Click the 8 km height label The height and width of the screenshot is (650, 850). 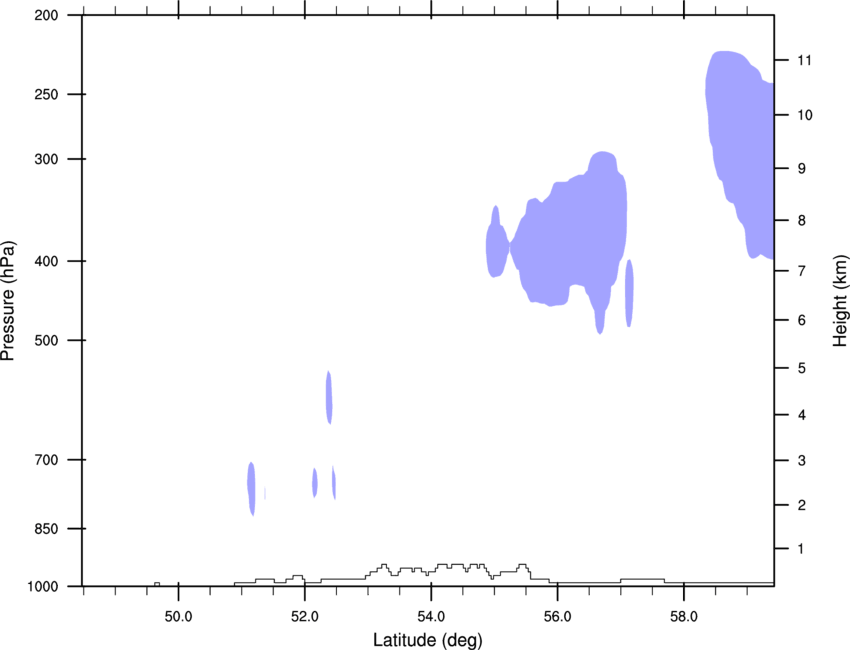[802, 221]
